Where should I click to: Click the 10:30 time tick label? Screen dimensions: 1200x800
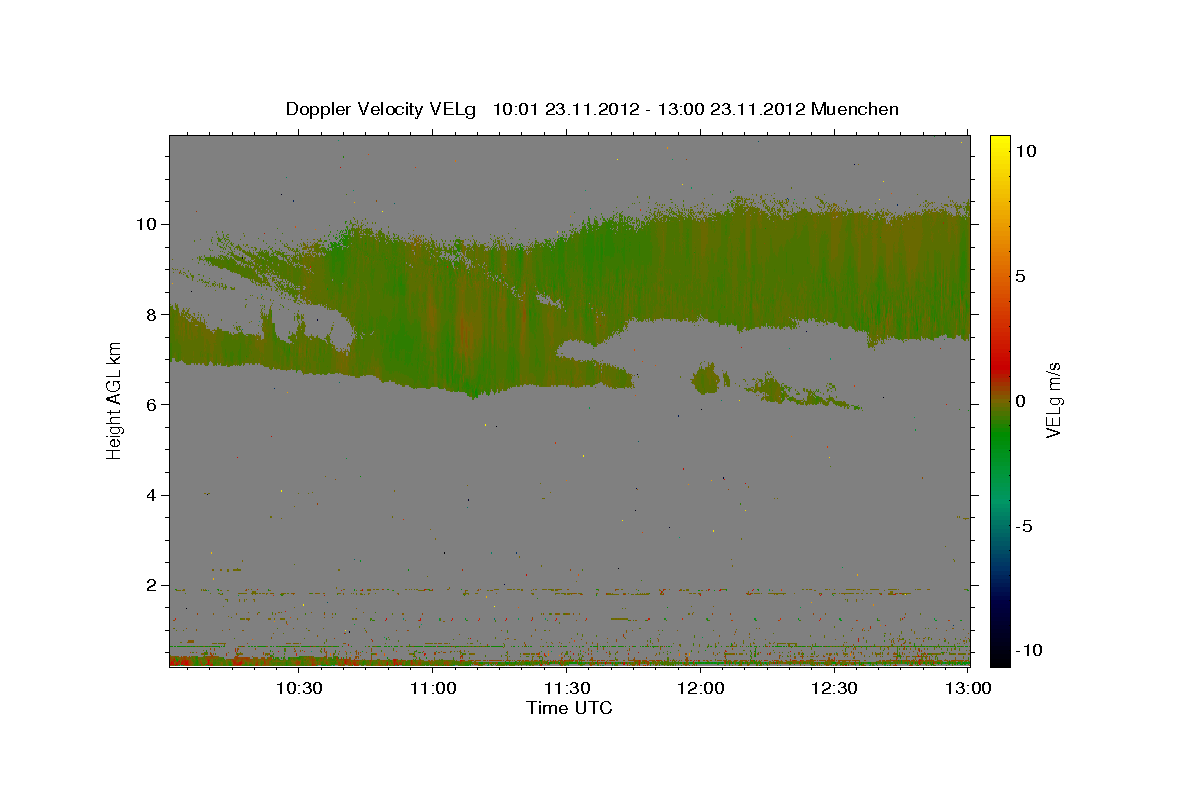pos(299,688)
